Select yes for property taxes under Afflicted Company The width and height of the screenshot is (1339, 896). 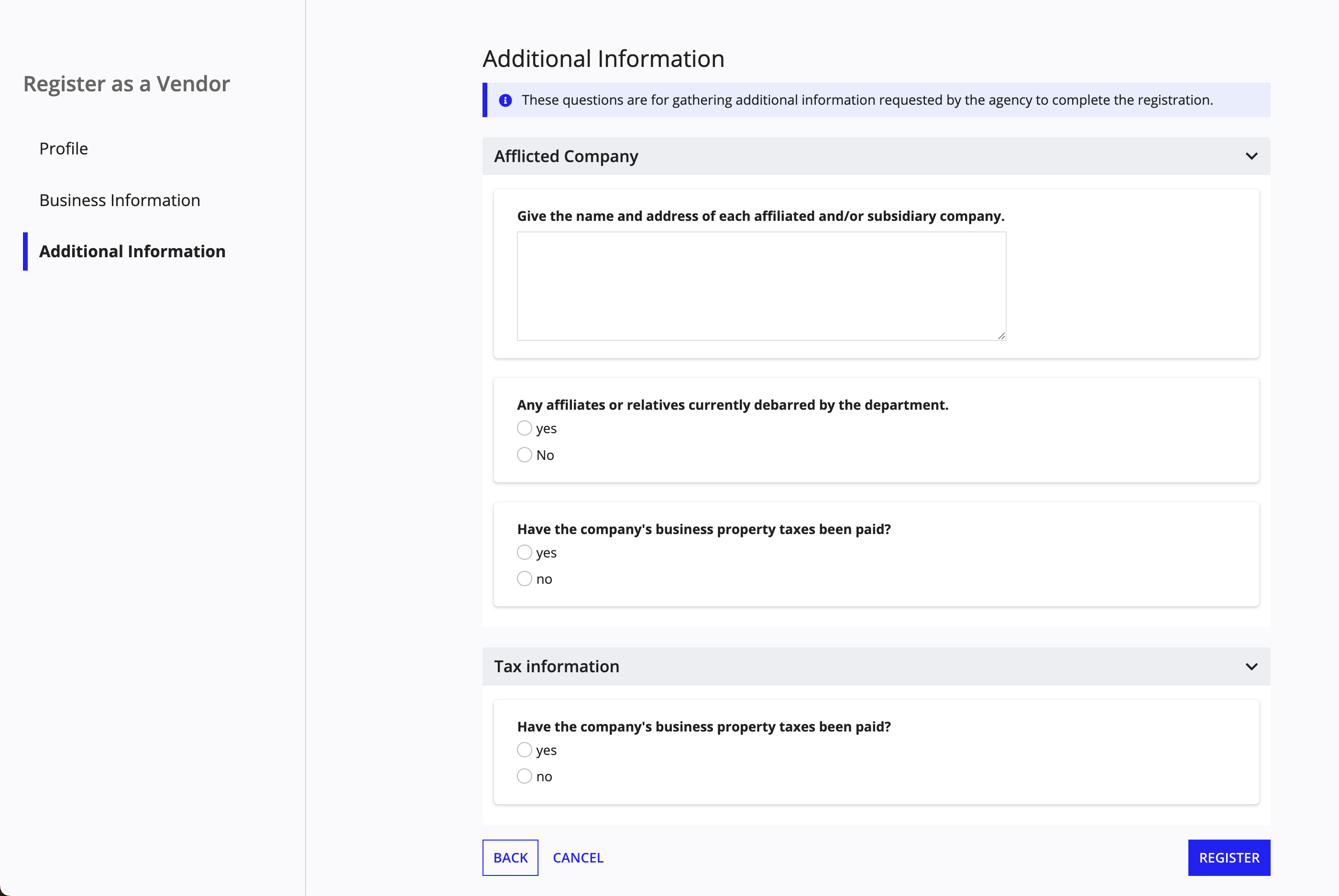(524, 552)
